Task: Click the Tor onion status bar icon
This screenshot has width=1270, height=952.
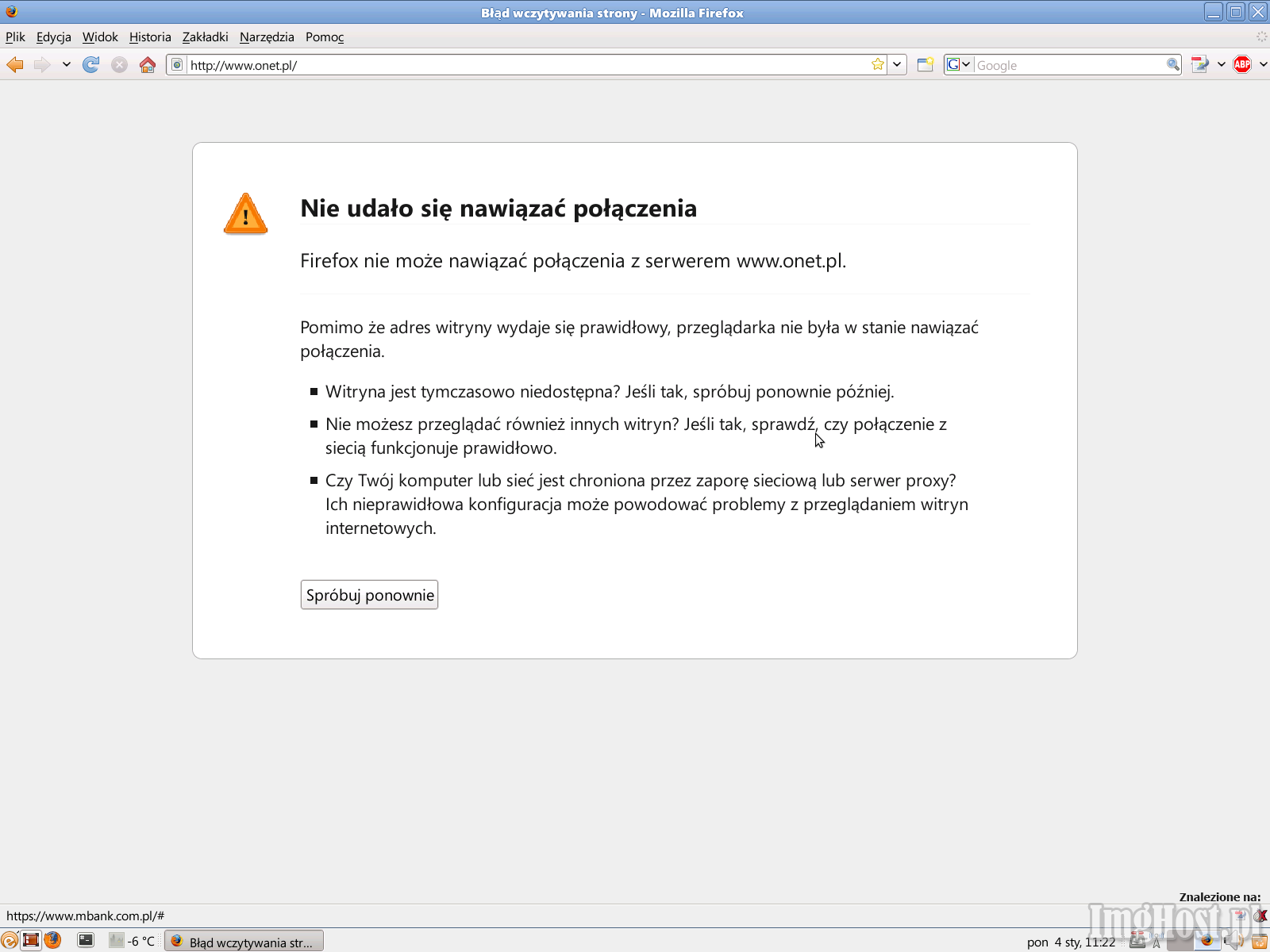Action: 1261,916
